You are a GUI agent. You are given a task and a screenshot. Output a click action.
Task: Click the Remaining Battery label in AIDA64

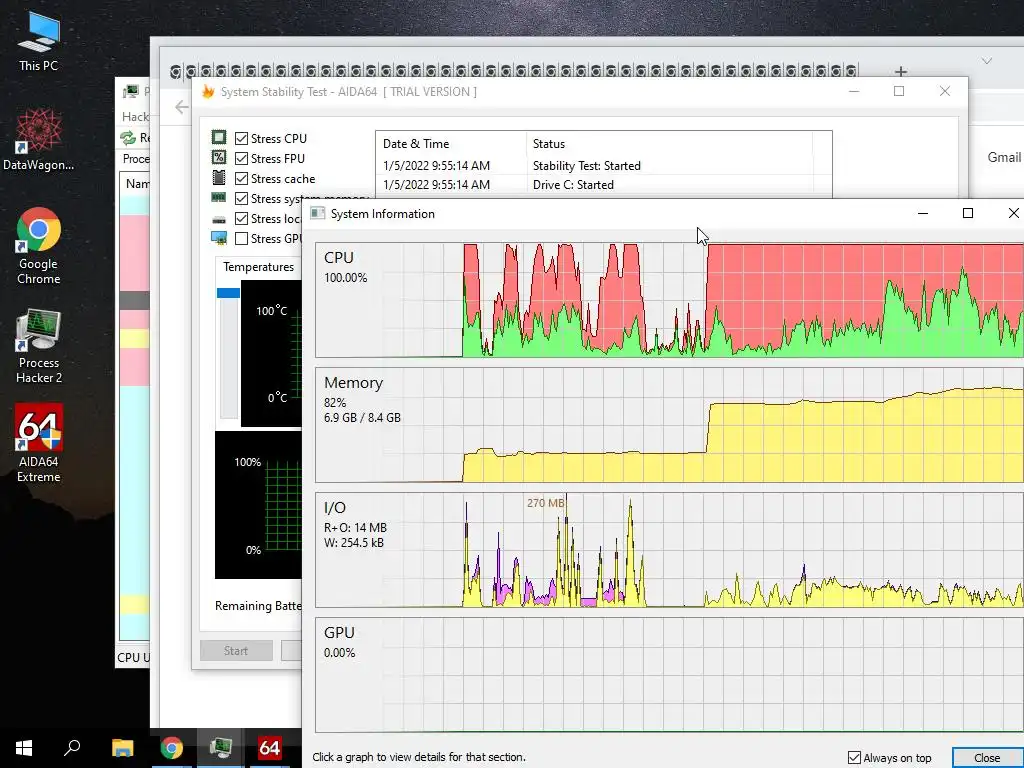coord(258,606)
